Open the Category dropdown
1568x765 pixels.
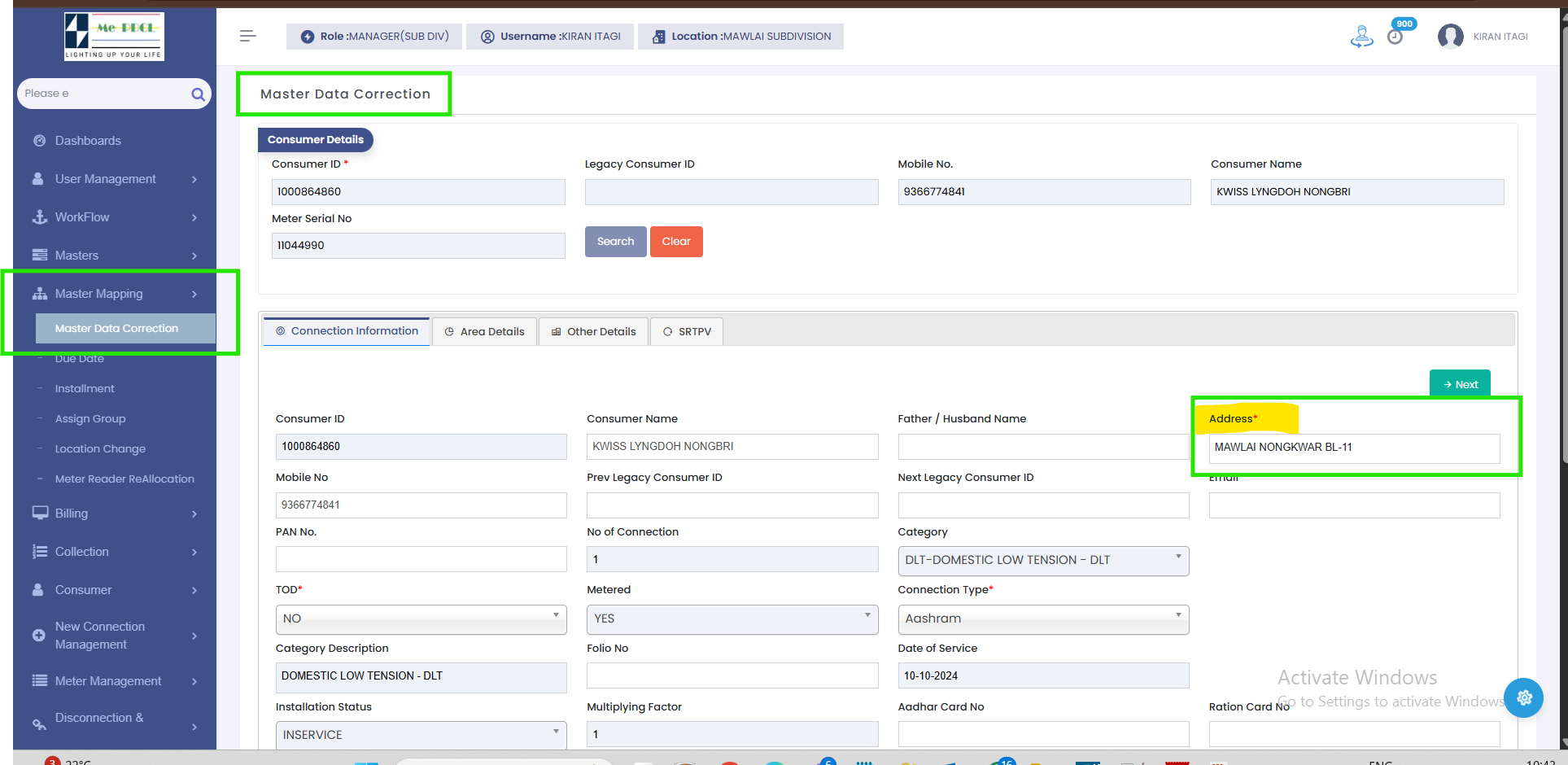coord(1043,561)
